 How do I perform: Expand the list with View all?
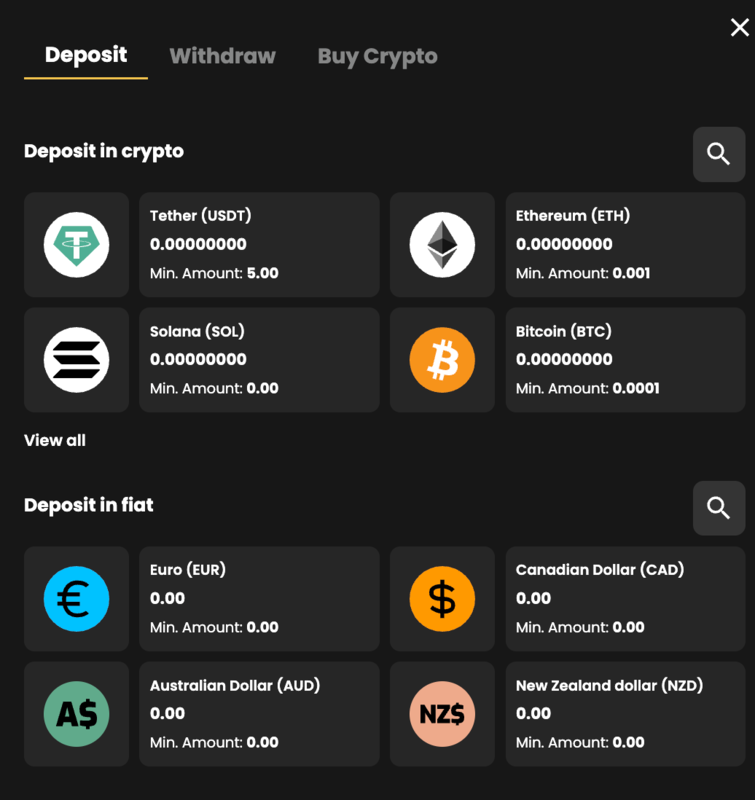point(55,440)
